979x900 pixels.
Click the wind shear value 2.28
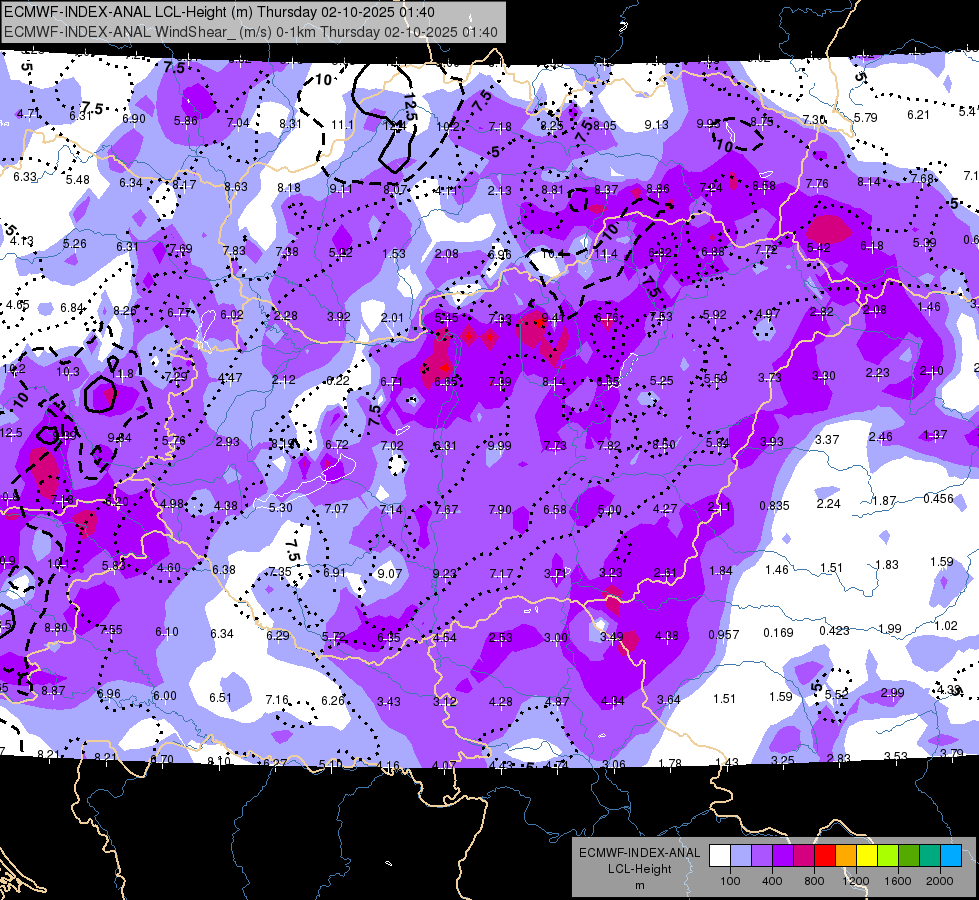point(285,315)
